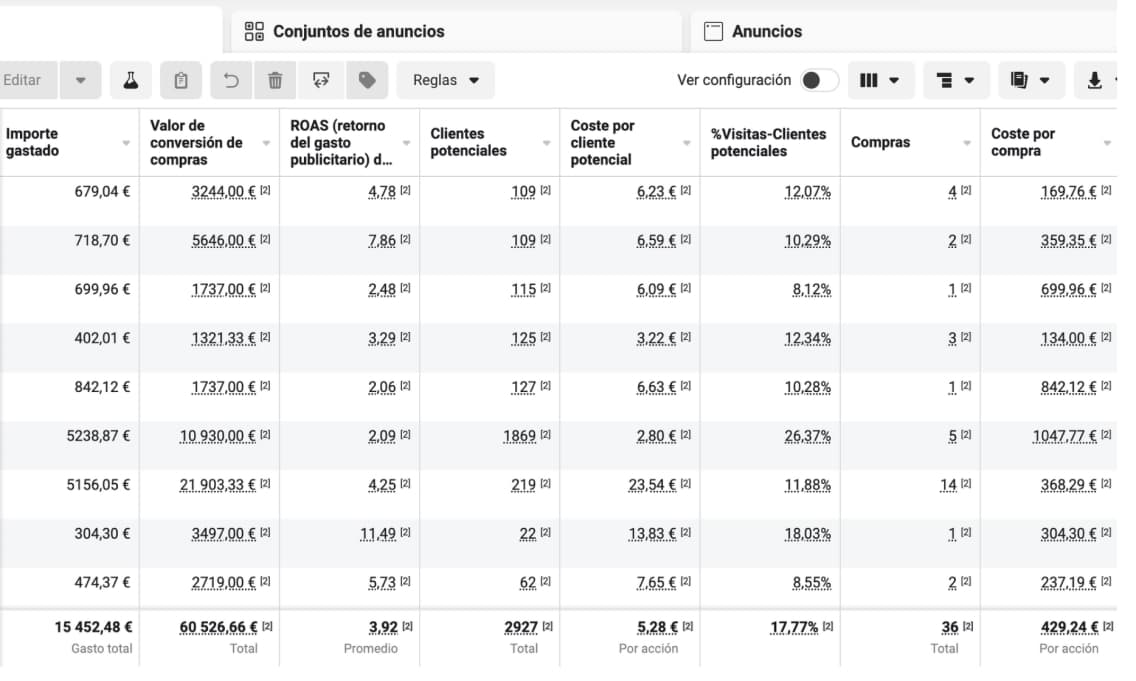
Task: Click the trash delete icon
Action: (275, 80)
